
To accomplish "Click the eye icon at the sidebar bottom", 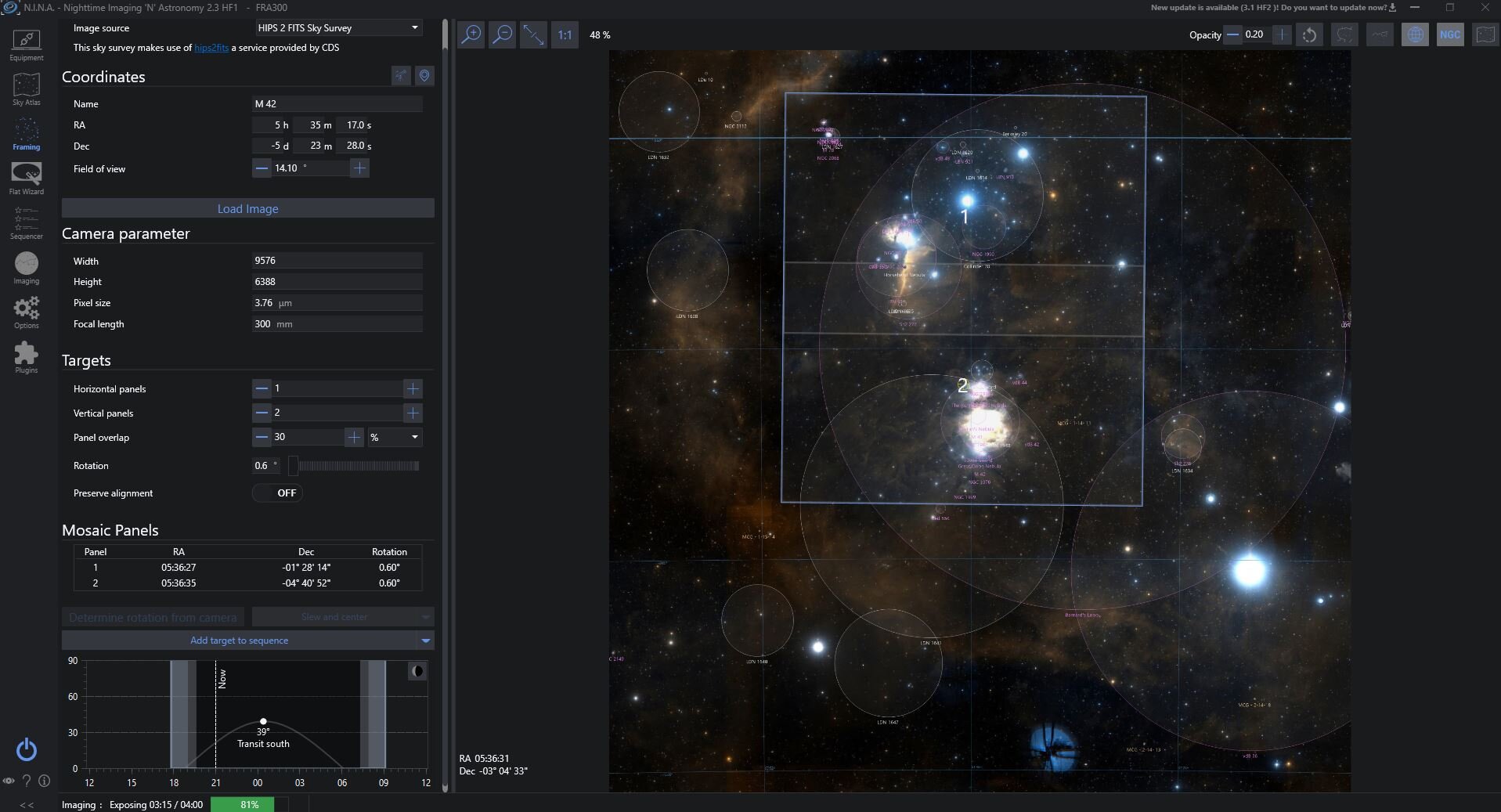I will (x=9, y=781).
